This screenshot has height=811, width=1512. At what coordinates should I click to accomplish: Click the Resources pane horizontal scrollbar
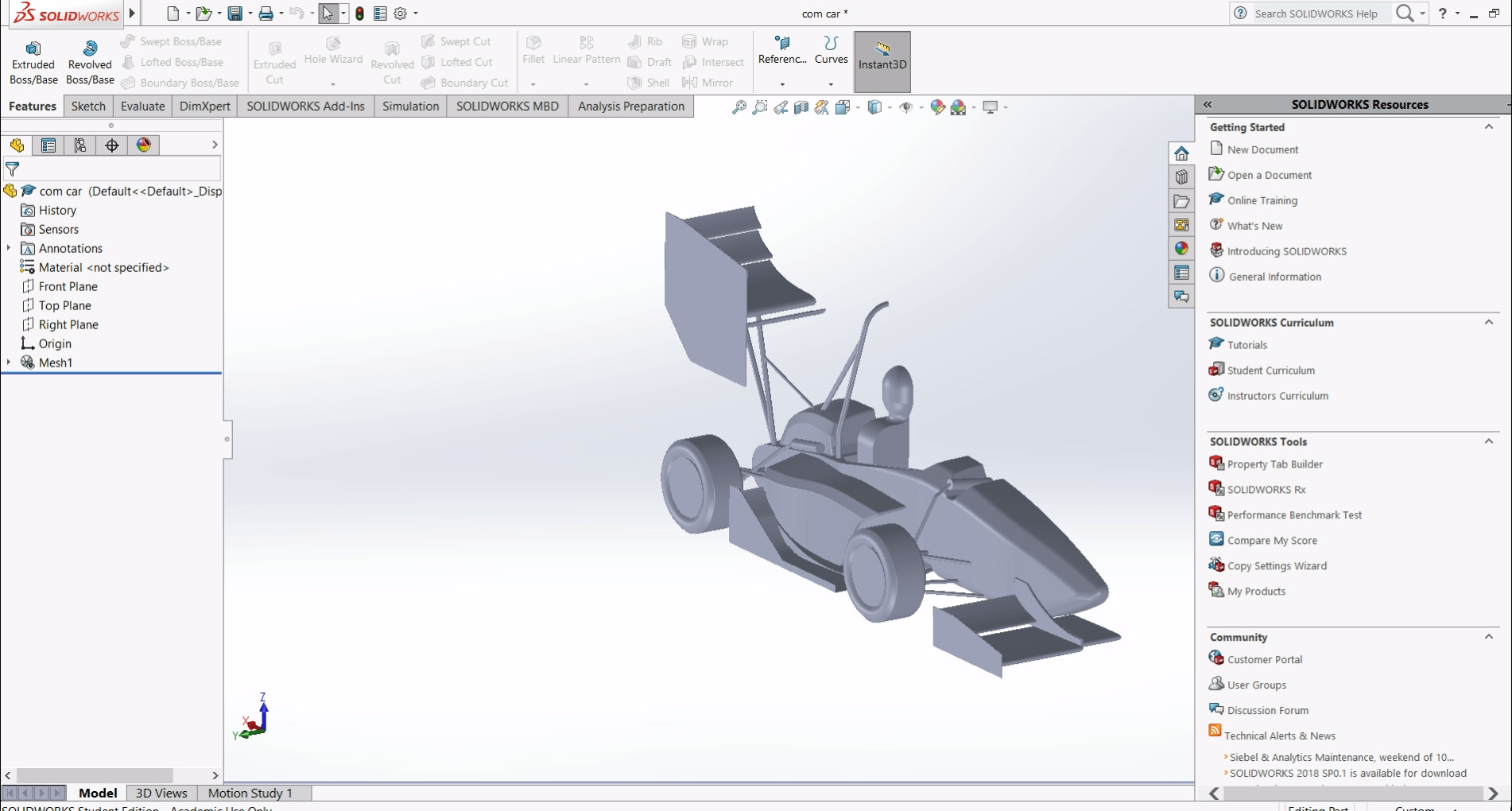[x=1353, y=793]
